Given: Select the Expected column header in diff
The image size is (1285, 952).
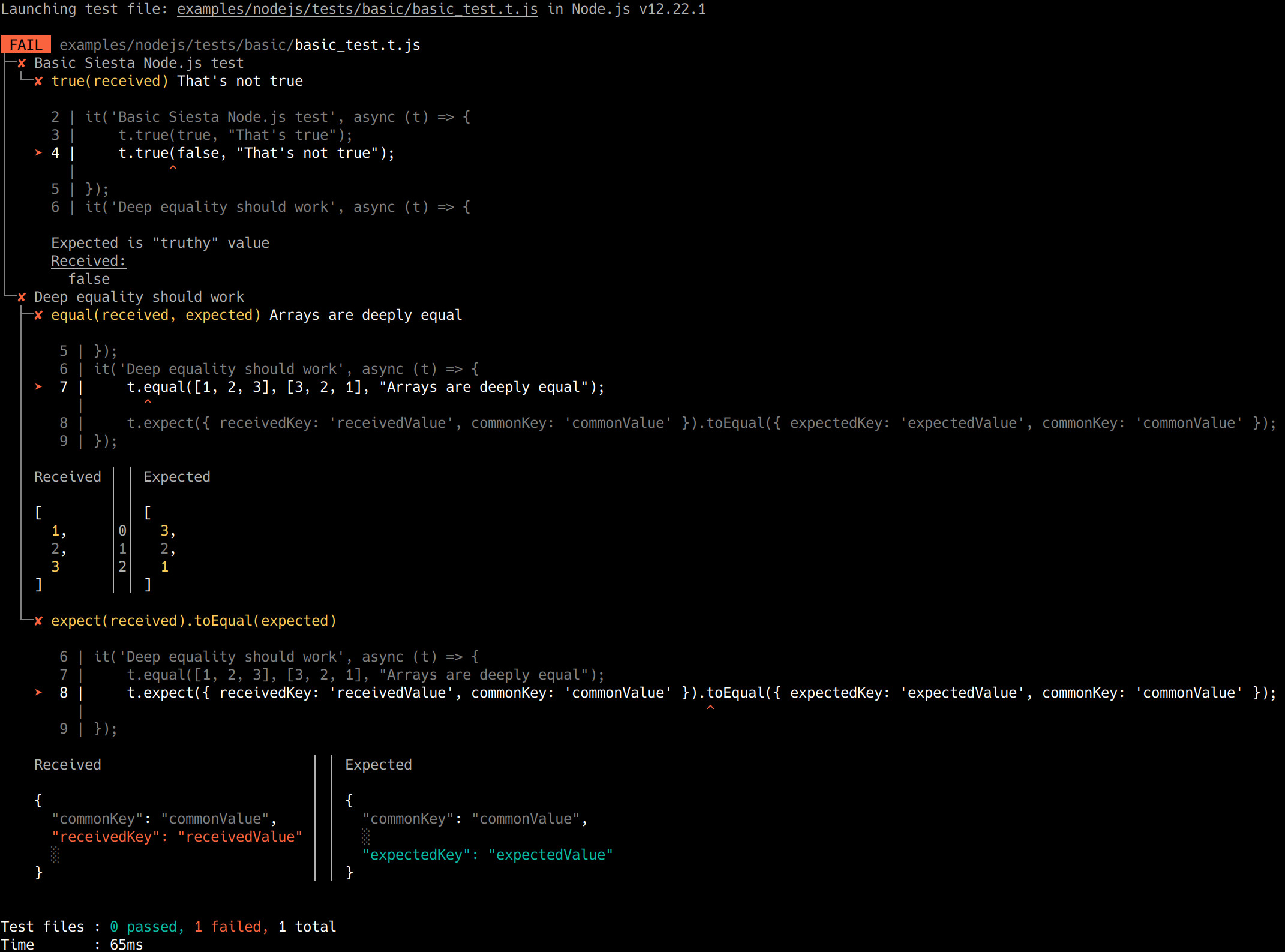Looking at the screenshot, I should click(177, 476).
